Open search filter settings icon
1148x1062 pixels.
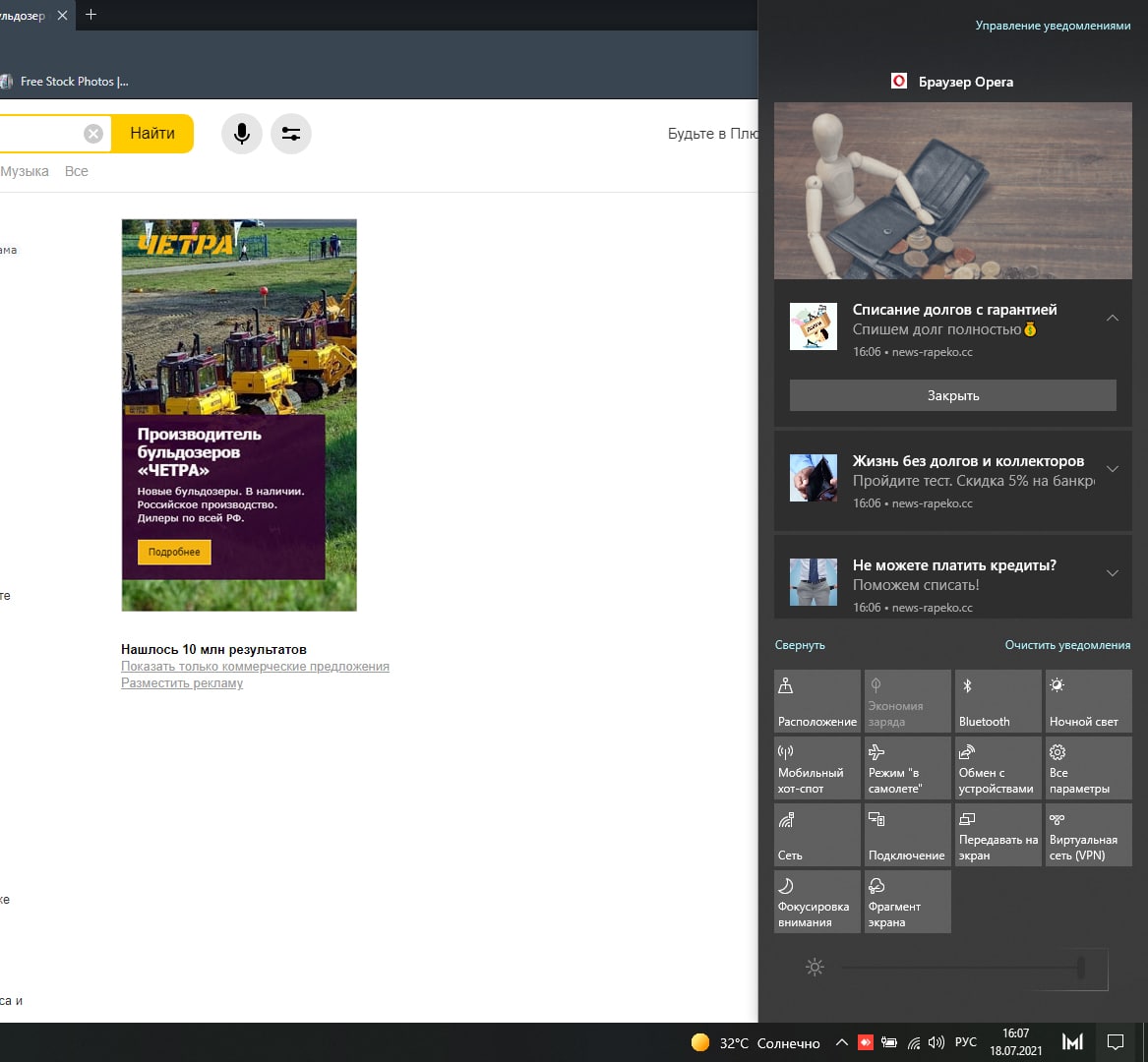290,134
